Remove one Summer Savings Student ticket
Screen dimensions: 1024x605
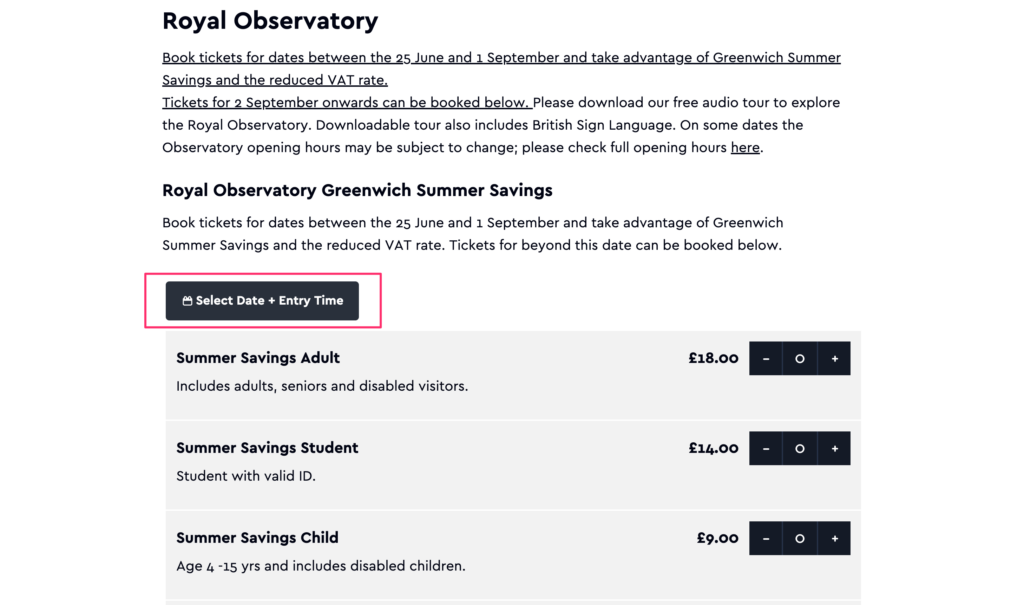click(766, 448)
